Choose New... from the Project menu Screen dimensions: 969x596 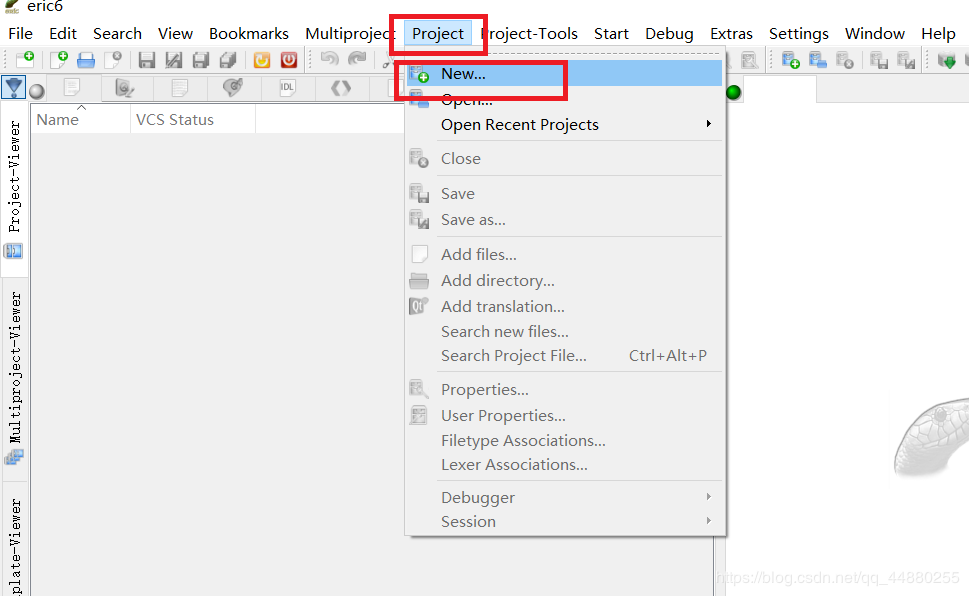tap(564, 74)
